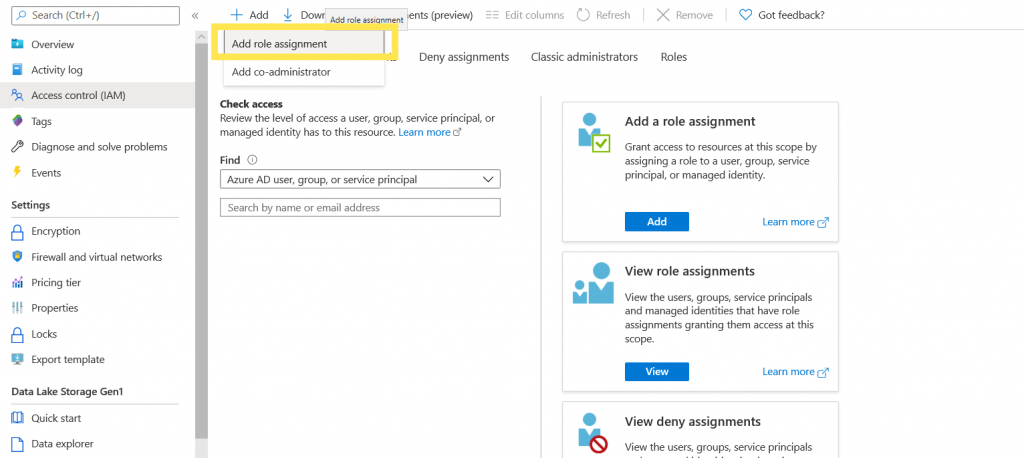Click the 'Add a role assignment' card title
This screenshot has width=1024, height=458.
(x=690, y=122)
